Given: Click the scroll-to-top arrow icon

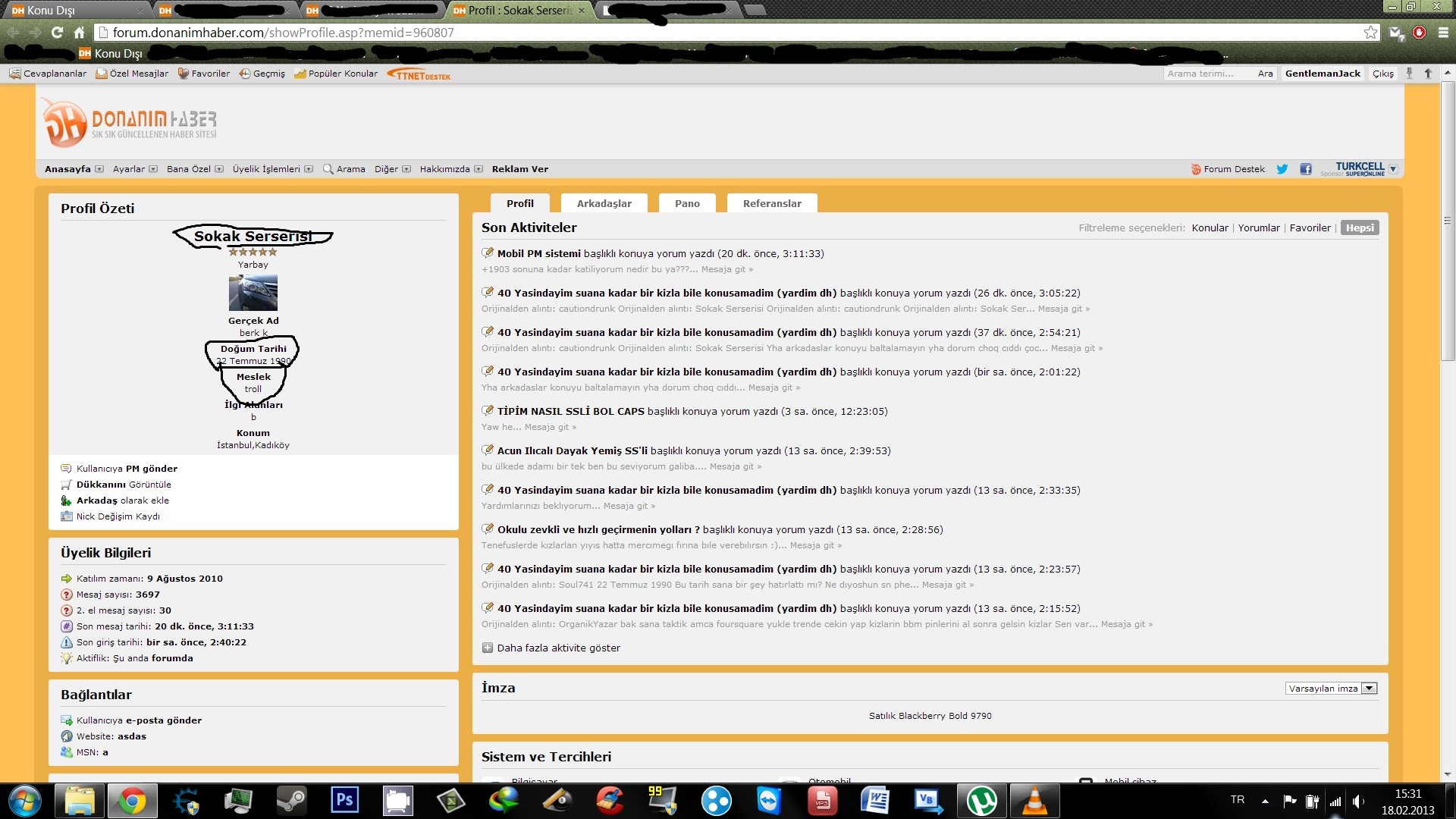Looking at the screenshot, I should tap(1428, 74).
